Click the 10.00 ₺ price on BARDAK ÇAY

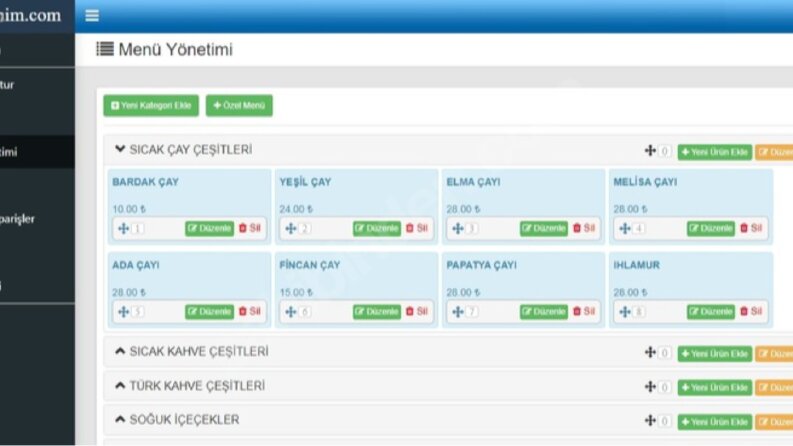pos(129,209)
